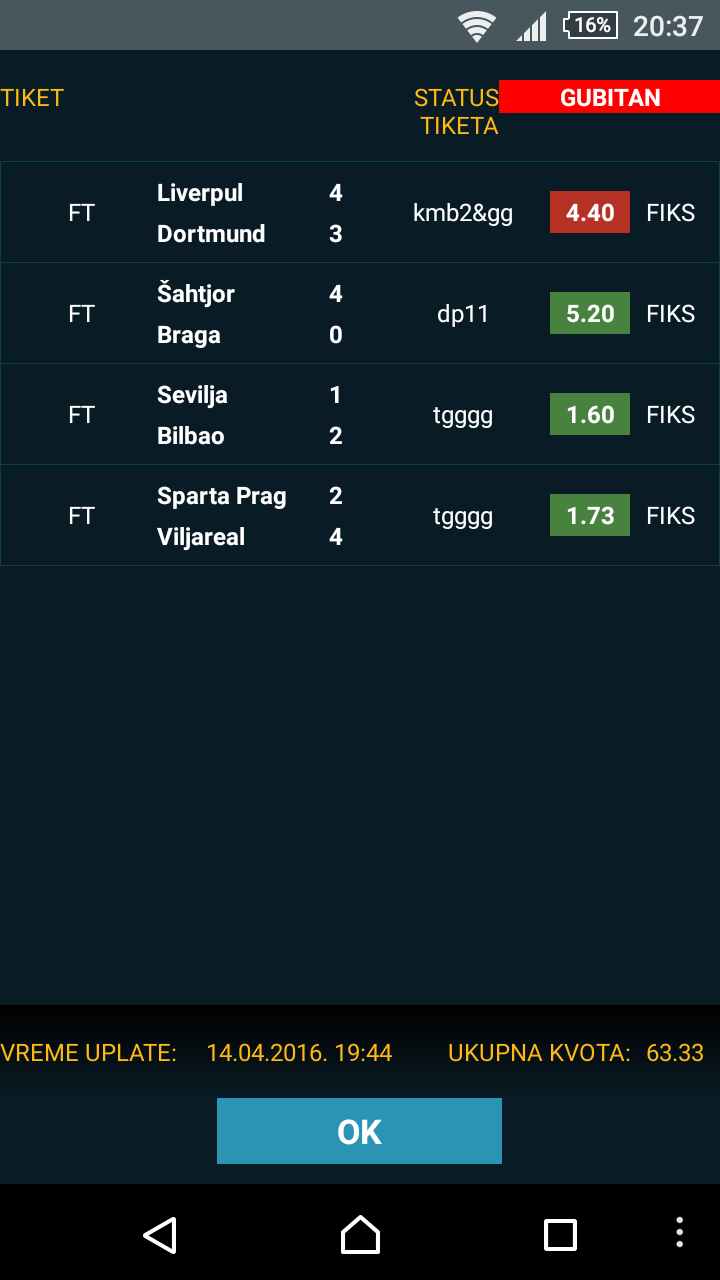The height and width of the screenshot is (1280, 720).
Task: Click the red GUBITAN status badge
Action: [610, 97]
